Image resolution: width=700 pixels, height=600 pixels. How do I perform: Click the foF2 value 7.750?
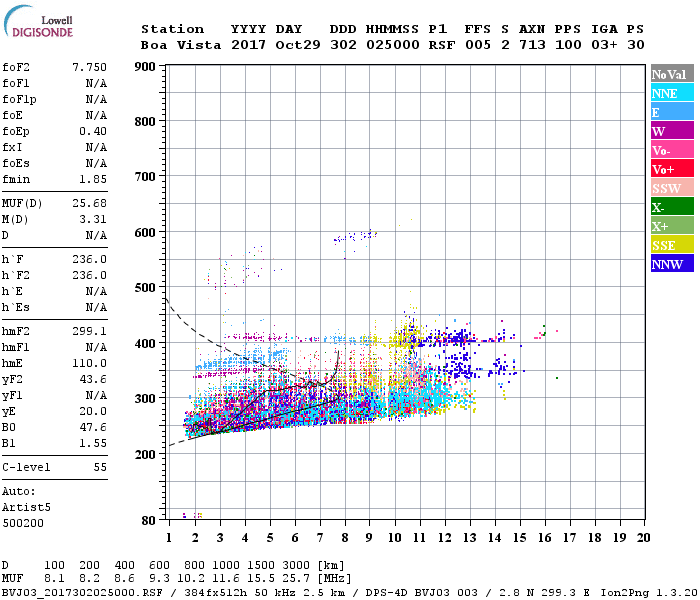(90, 67)
